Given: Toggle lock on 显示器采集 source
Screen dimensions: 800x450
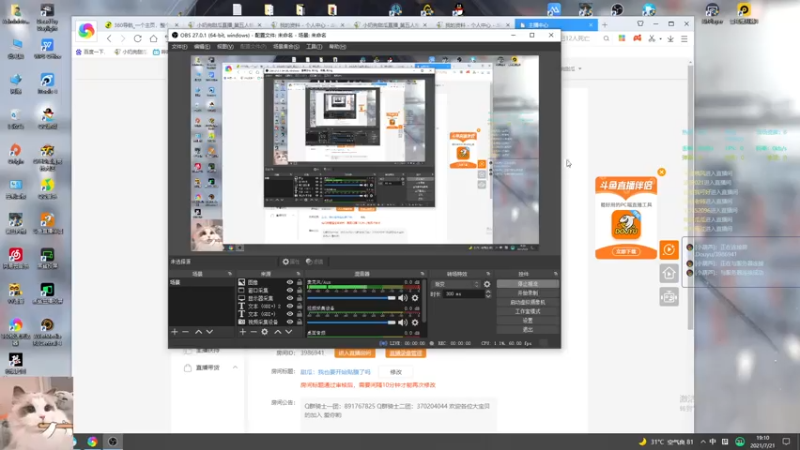Looking at the screenshot, I should coord(299,298).
